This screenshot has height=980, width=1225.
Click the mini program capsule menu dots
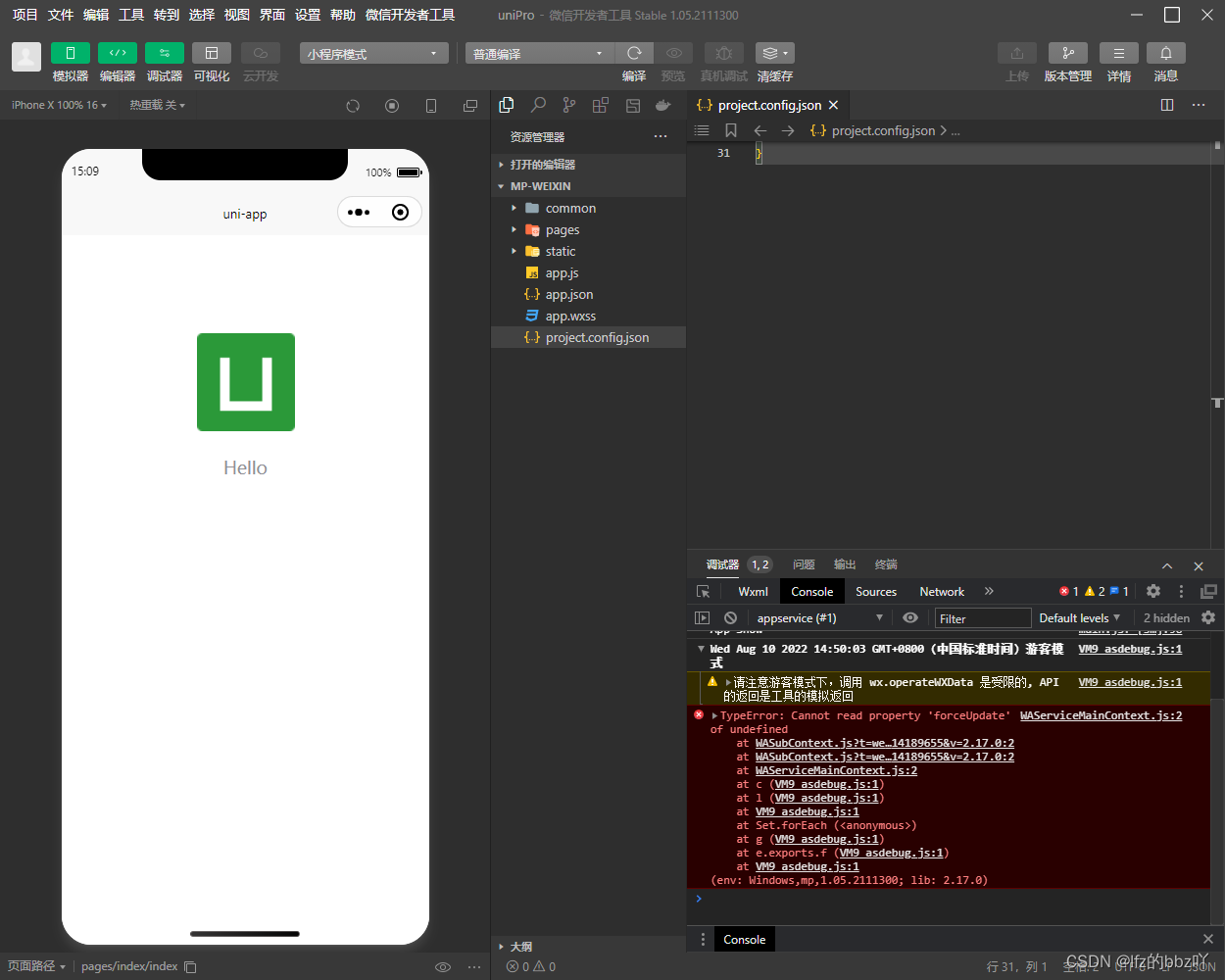[359, 213]
